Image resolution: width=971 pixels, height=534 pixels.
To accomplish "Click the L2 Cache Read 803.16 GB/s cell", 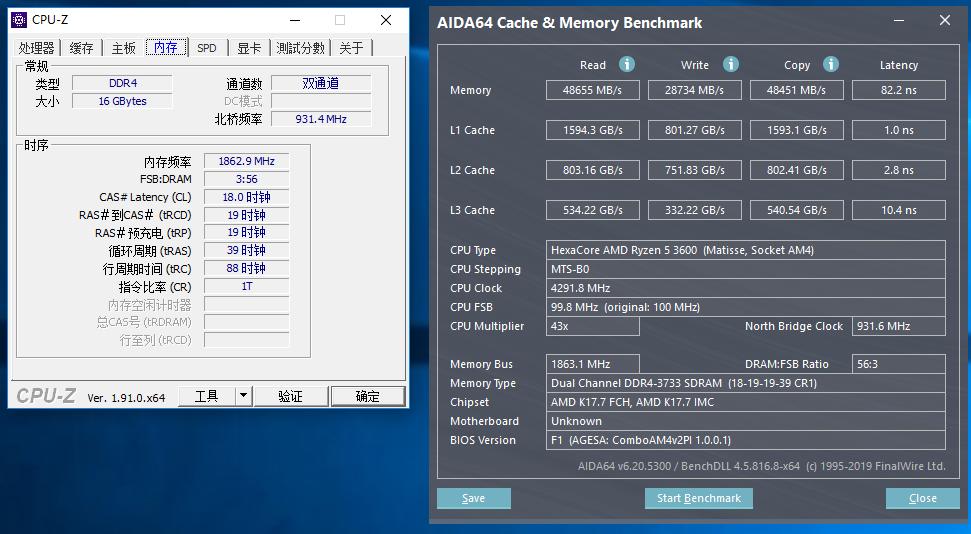I will (x=593, y=170).
